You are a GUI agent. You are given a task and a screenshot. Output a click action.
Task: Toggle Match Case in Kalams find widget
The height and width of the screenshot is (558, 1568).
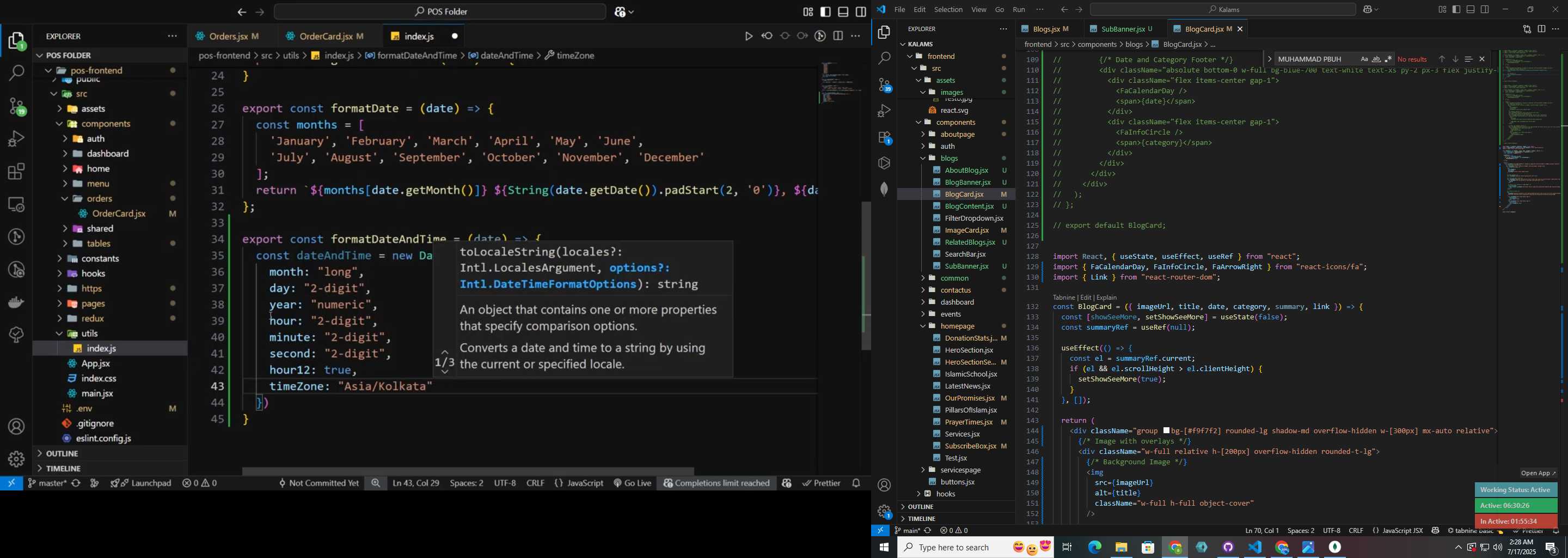tap(1364, 59)
